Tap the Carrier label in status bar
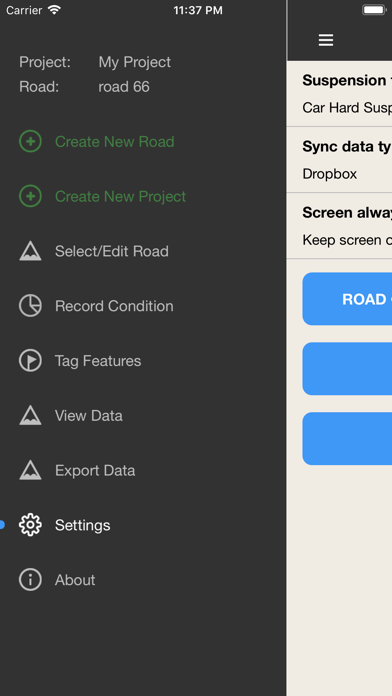This screenshot has height=696, width=392. [x=24, y=10]
